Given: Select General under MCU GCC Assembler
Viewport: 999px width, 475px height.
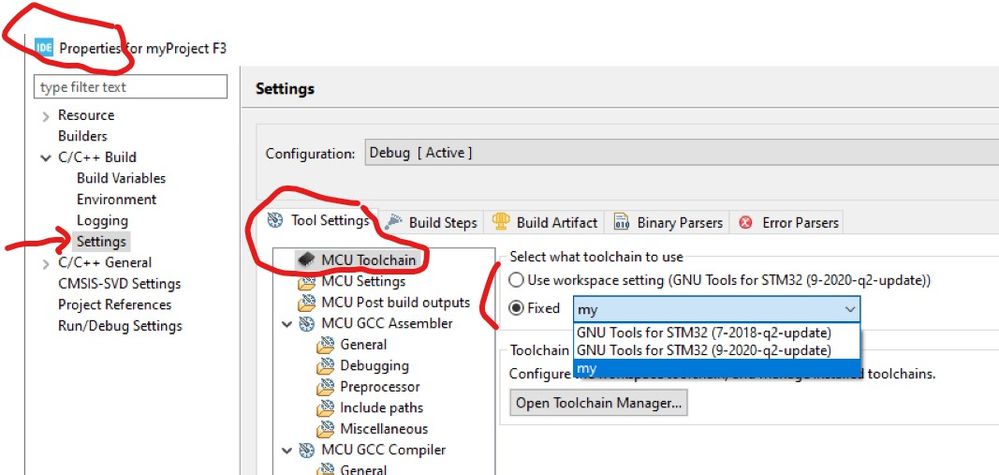Looking at the screenshot, I should pos(363,344).
